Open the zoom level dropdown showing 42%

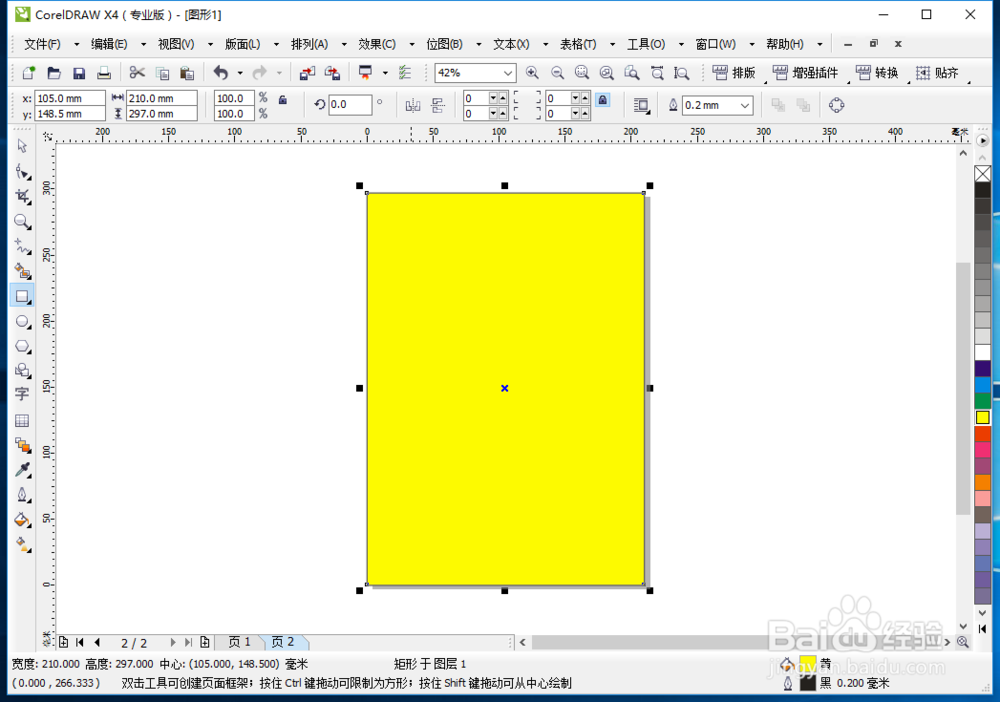(506, 72)
